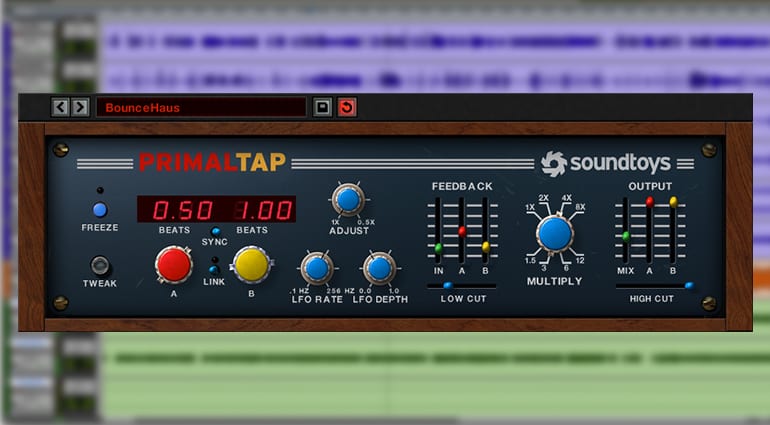Viewport: 770px width, 425px height.
Task: Click the red A delay knob
Action: point(174,265)
